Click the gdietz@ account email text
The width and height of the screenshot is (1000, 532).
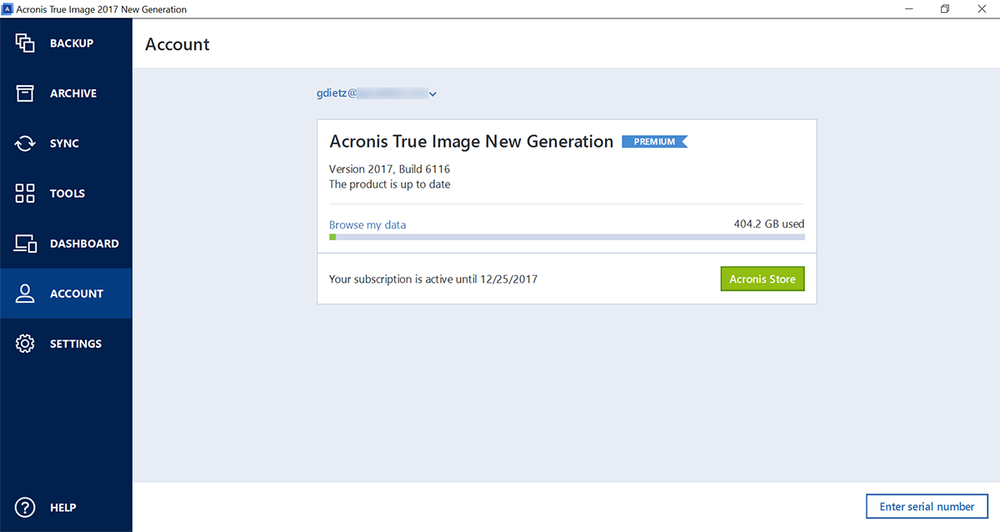point(372,93)
